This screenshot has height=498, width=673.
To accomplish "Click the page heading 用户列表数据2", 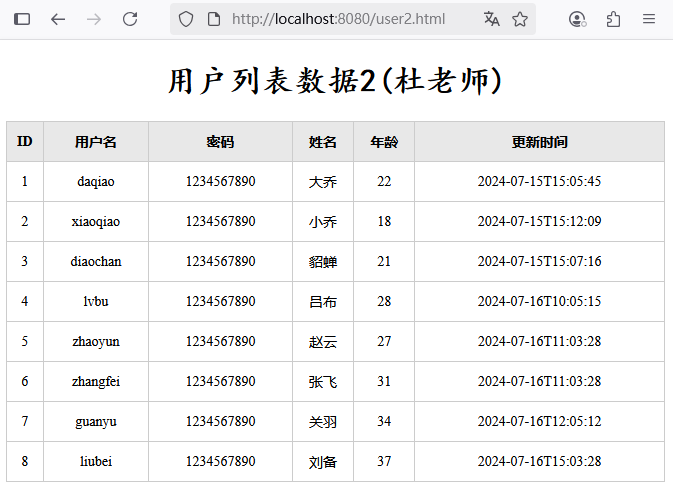I will coord(336,81).
